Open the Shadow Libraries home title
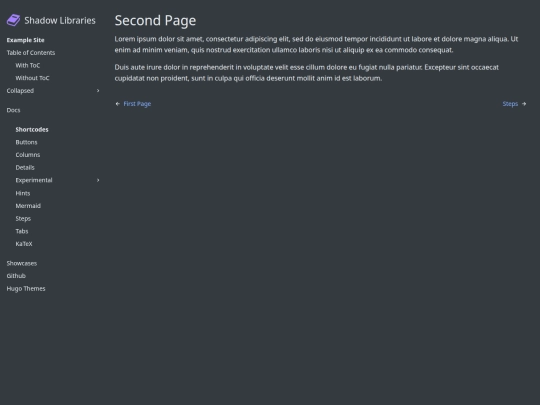Screen dimensions: 540x405 pyautogui.click(x=60, y=20)
